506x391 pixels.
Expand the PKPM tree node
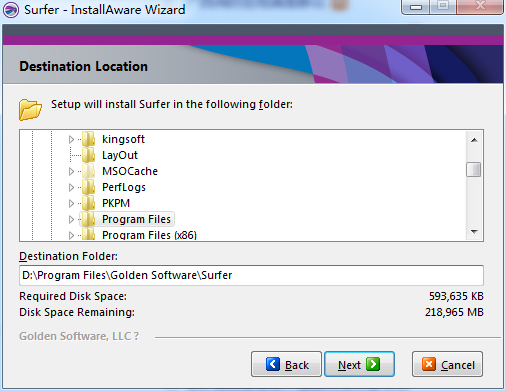click(x=71, y=203)
